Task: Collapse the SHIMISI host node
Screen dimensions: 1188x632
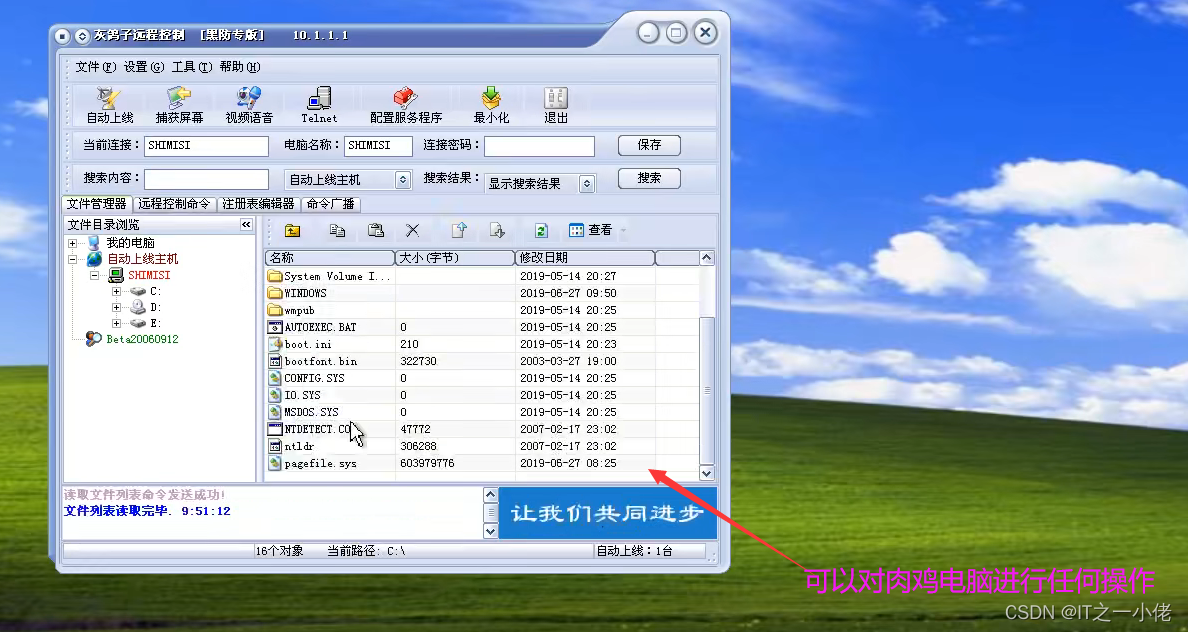Action: [94, 276]
